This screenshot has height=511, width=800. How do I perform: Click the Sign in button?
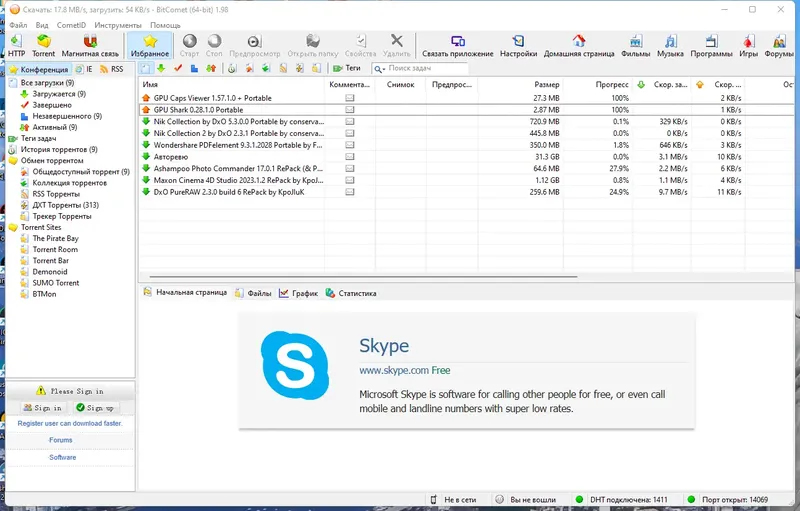[43, 408]
